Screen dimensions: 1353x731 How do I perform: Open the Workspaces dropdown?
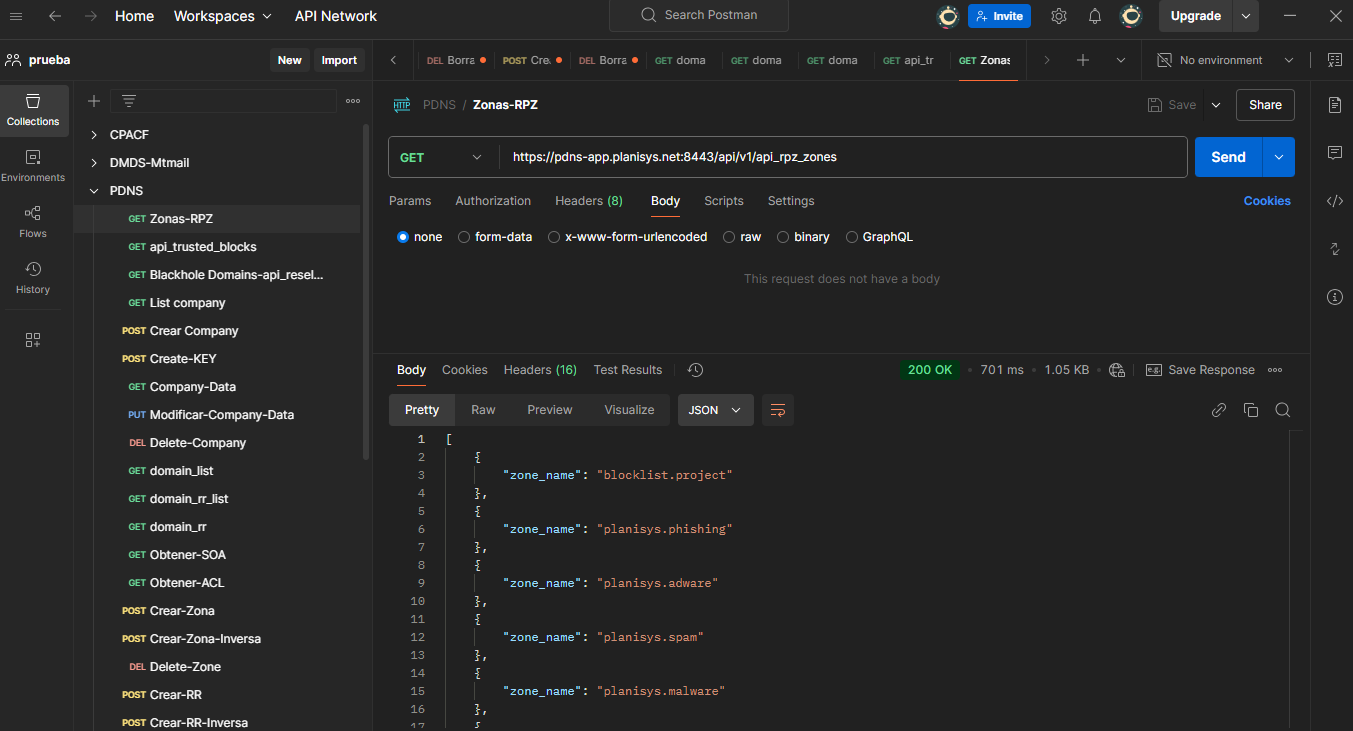[x=222, y=16]
